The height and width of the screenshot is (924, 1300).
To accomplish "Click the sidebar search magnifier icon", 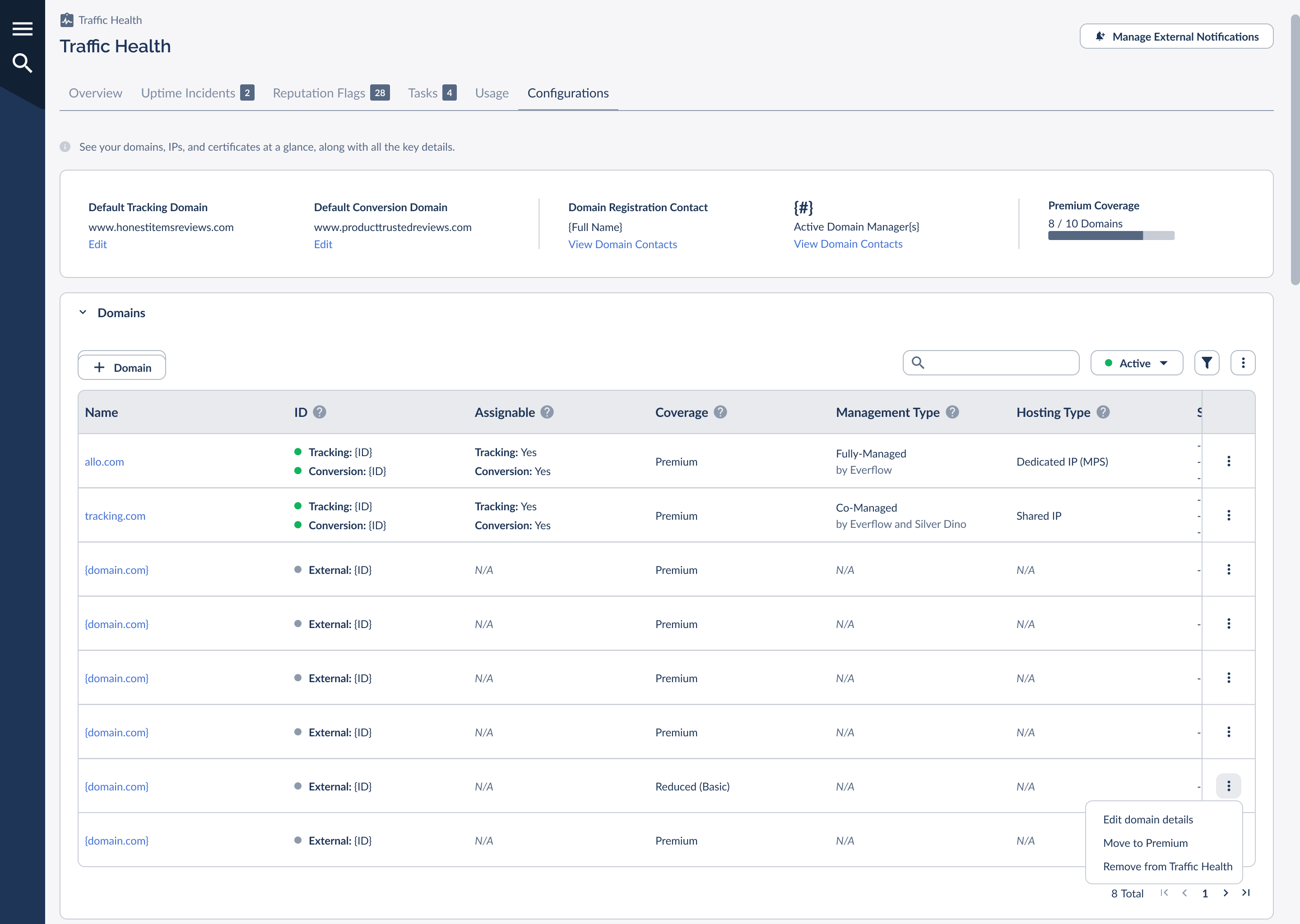I will coord(22,63).
